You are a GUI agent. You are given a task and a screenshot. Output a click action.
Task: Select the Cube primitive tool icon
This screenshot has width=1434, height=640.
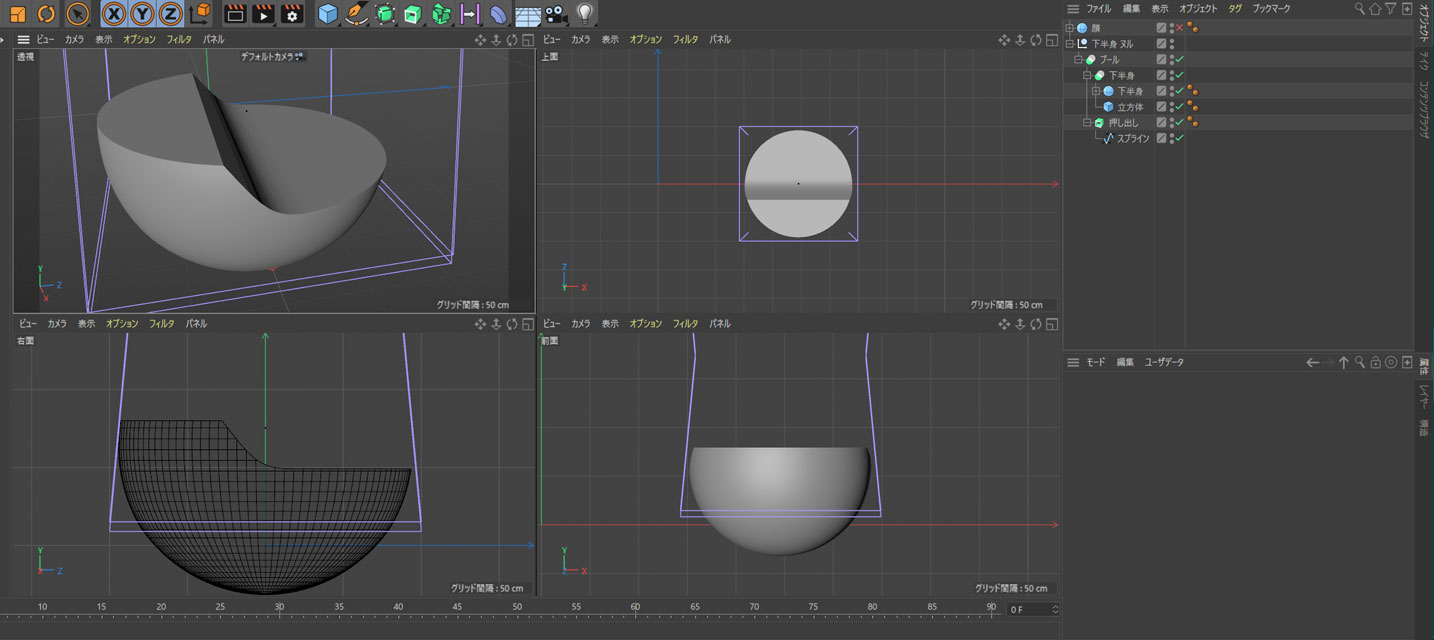tap(328, 14)
